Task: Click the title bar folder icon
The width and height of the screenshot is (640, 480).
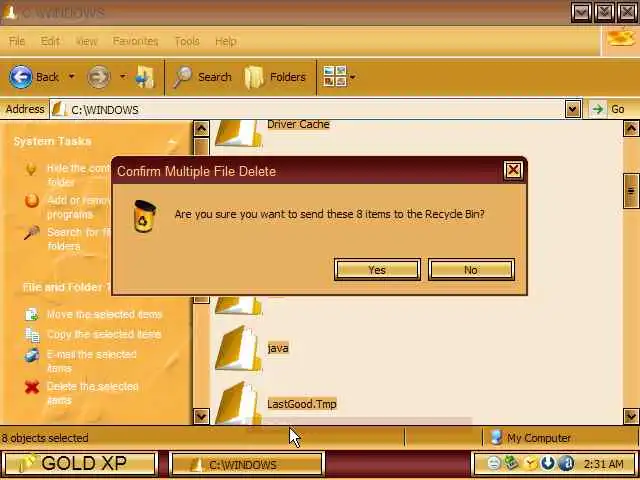Action: pos(11,12)
